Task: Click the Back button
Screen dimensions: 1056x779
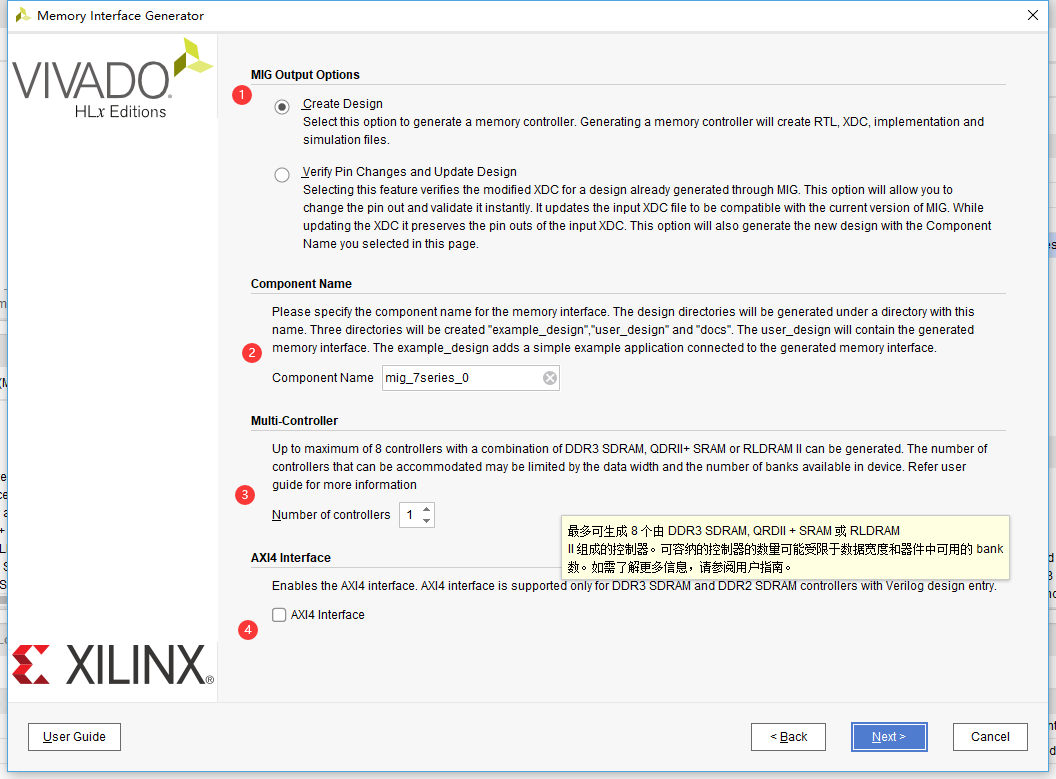Action: (788, 736)
